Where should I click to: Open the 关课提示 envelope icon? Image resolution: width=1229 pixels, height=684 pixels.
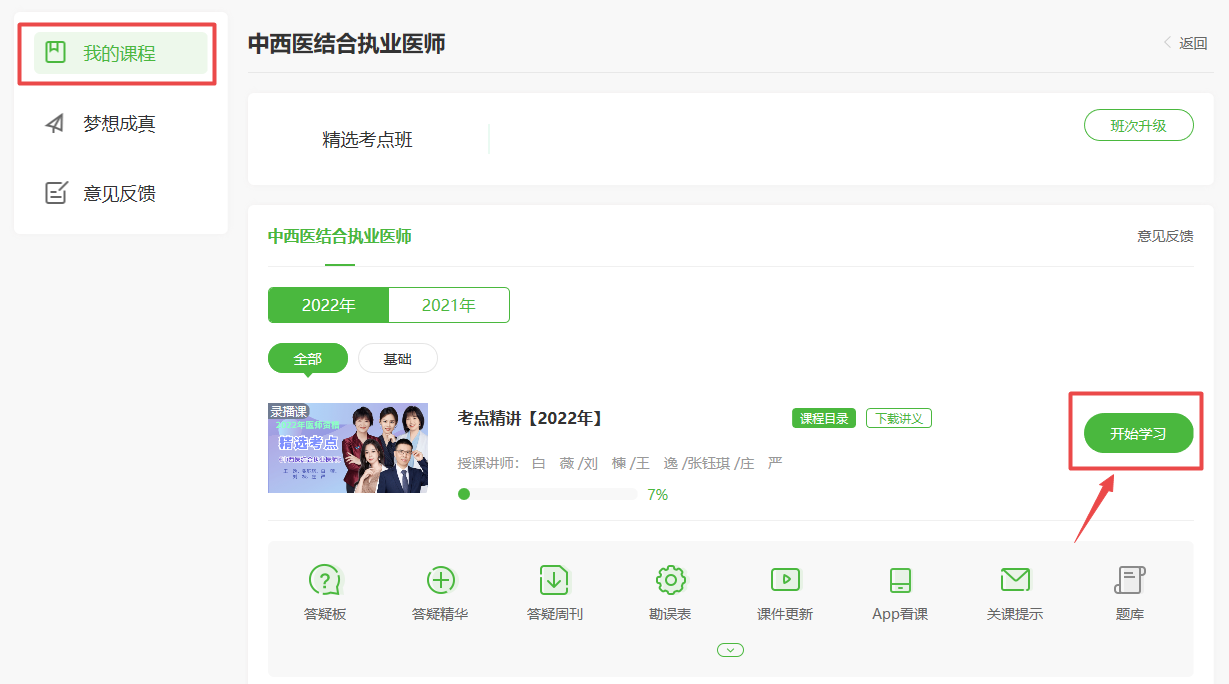[1015, 580]
